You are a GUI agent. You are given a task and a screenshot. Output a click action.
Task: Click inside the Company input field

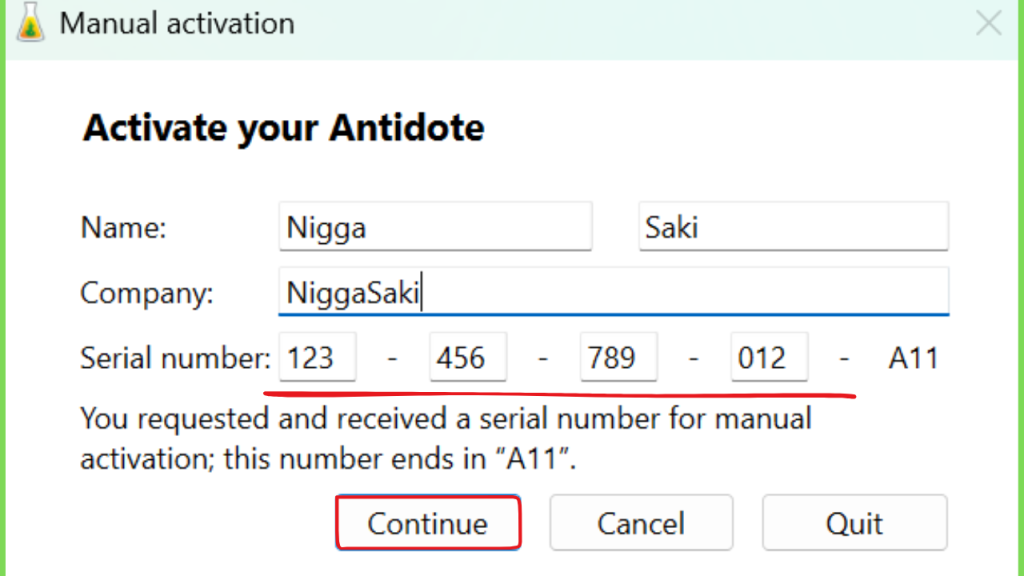pyautogui.click(x=614, y=291)
